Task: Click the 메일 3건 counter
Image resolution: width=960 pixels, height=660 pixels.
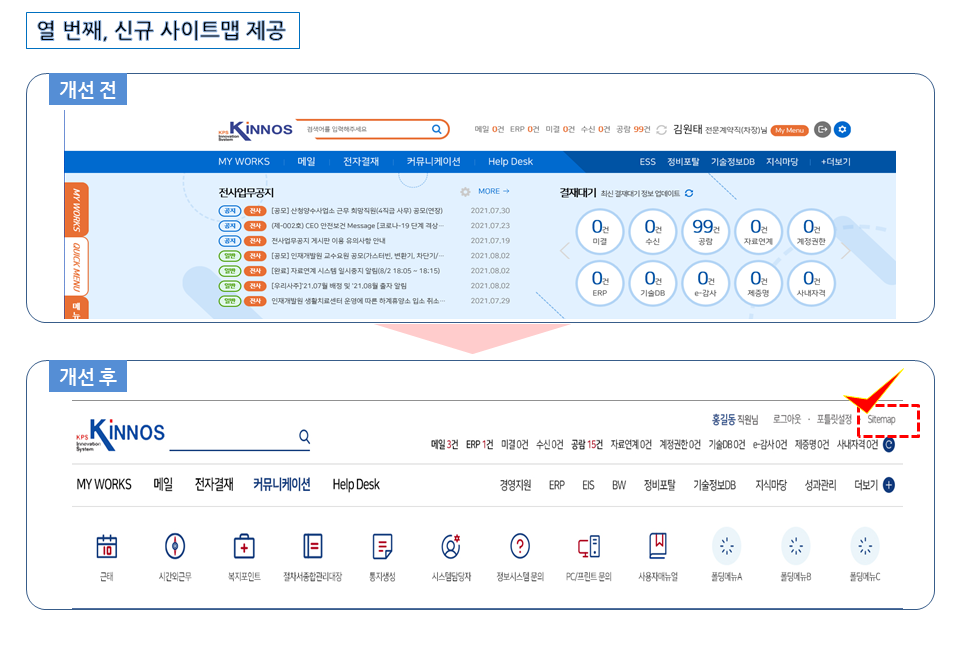Action: [x=444, y=444]
